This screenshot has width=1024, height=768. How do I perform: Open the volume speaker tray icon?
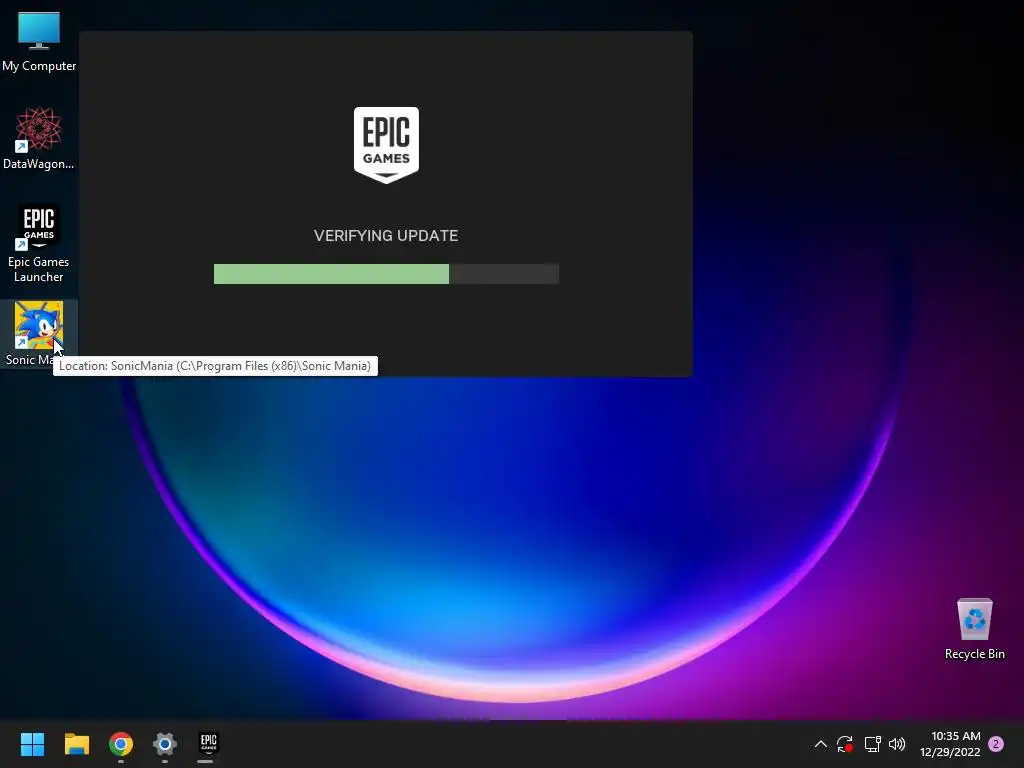(x=897, y=744)
